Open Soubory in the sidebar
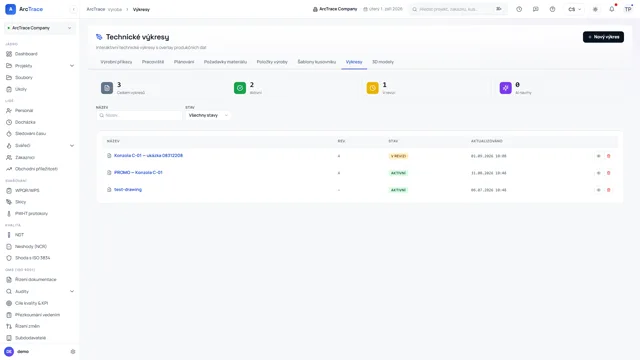Viewport: 640px width, 360px height. click(x=24, y=78)
